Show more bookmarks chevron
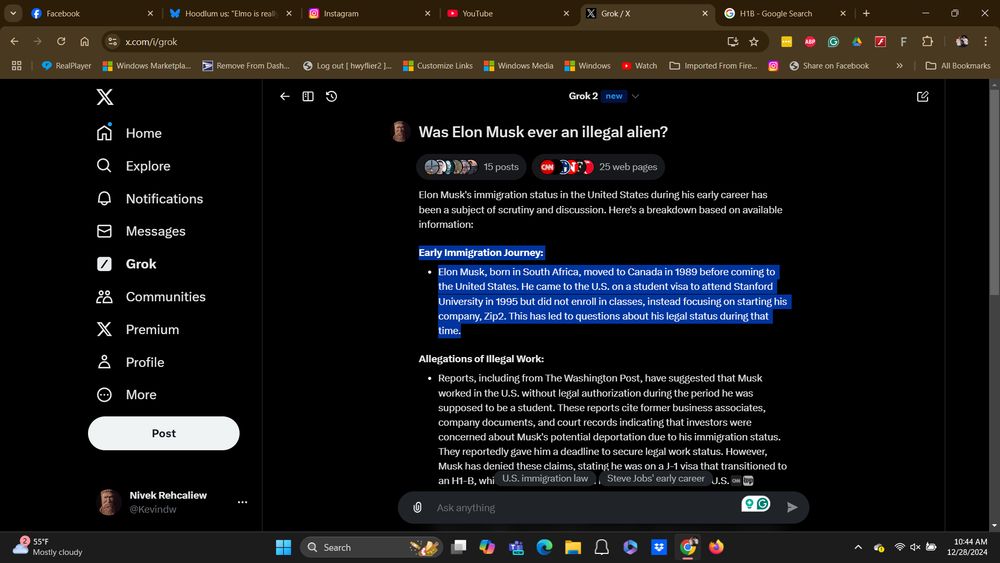The width and height of the screenshot is (1000, 563). pyautogui.click(x=899, y=66)
